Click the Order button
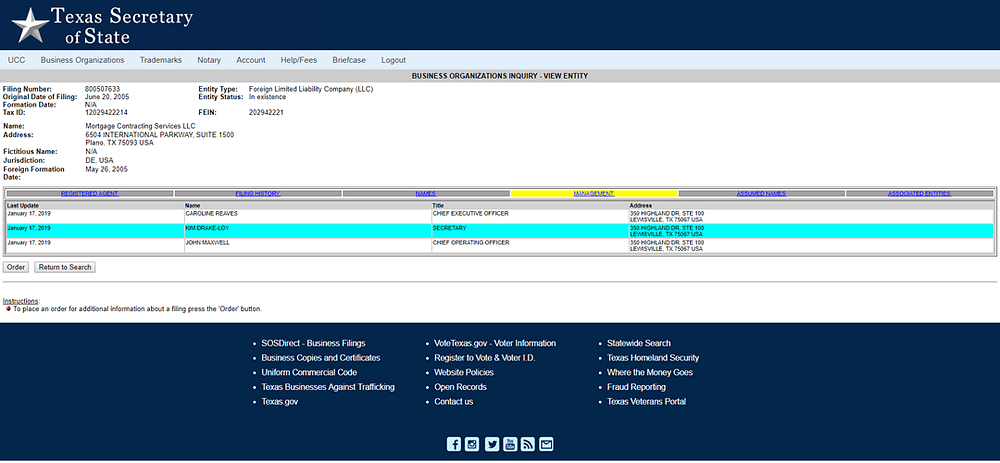 point(16,267)
